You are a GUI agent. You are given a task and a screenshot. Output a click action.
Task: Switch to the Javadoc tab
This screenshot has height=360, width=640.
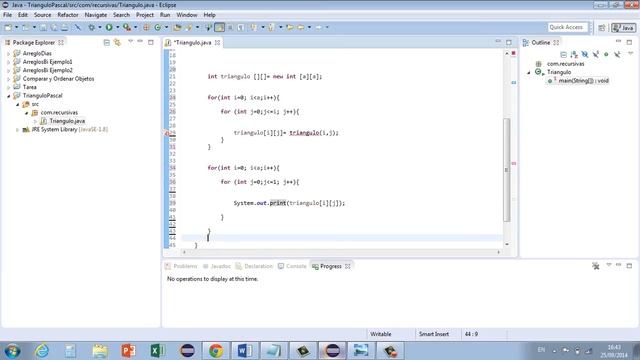click(217, 266)
